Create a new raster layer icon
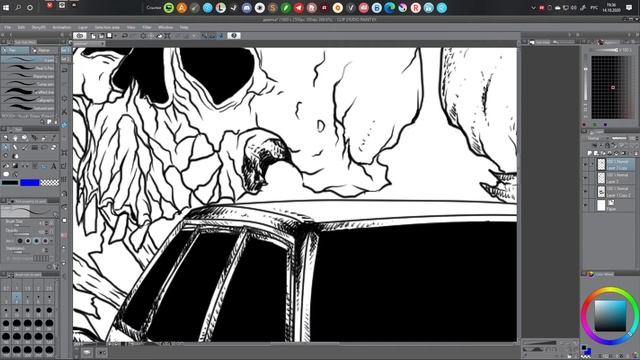The height and width of the screenshot is (360, 640). click(x=590, y=153)
